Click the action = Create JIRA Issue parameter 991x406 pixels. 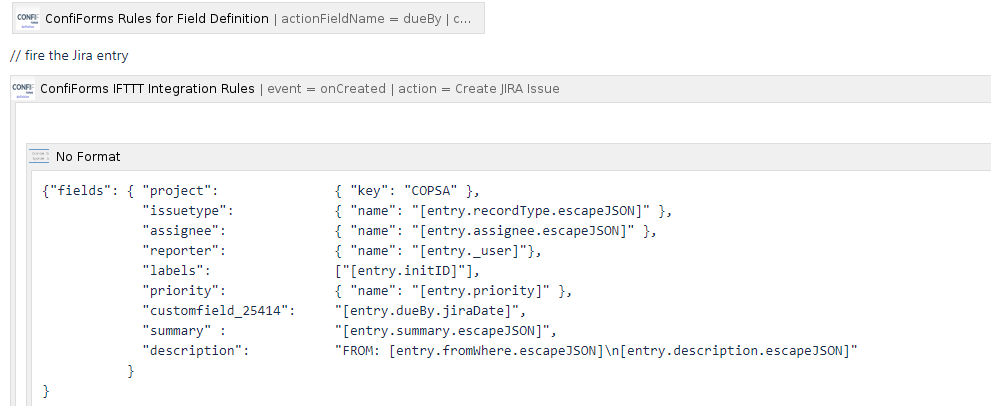478,89
